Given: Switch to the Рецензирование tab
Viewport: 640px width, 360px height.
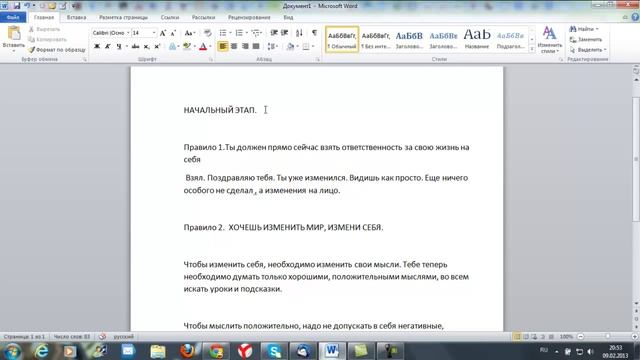Looking at the screenshot, I should pos(249,18).
